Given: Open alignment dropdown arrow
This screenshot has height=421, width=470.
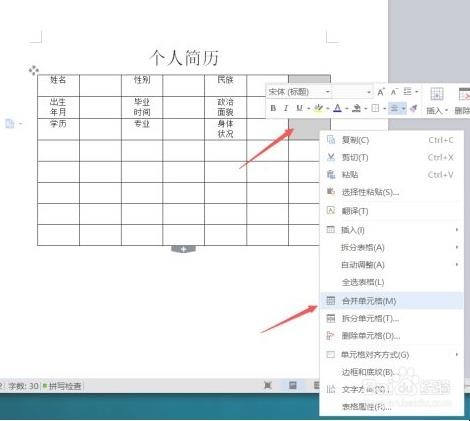Looking at the screenshot, I should coord(403,108).
